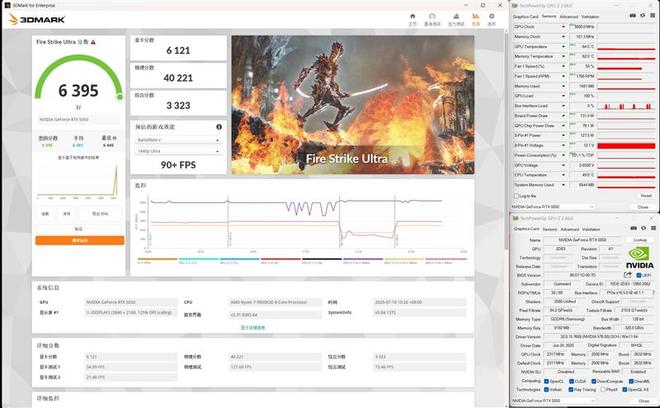The width and height of the screenshot is (660, 408).
Task: Click the 90+ FPS estimate text
Action: [x=178, y=165]
